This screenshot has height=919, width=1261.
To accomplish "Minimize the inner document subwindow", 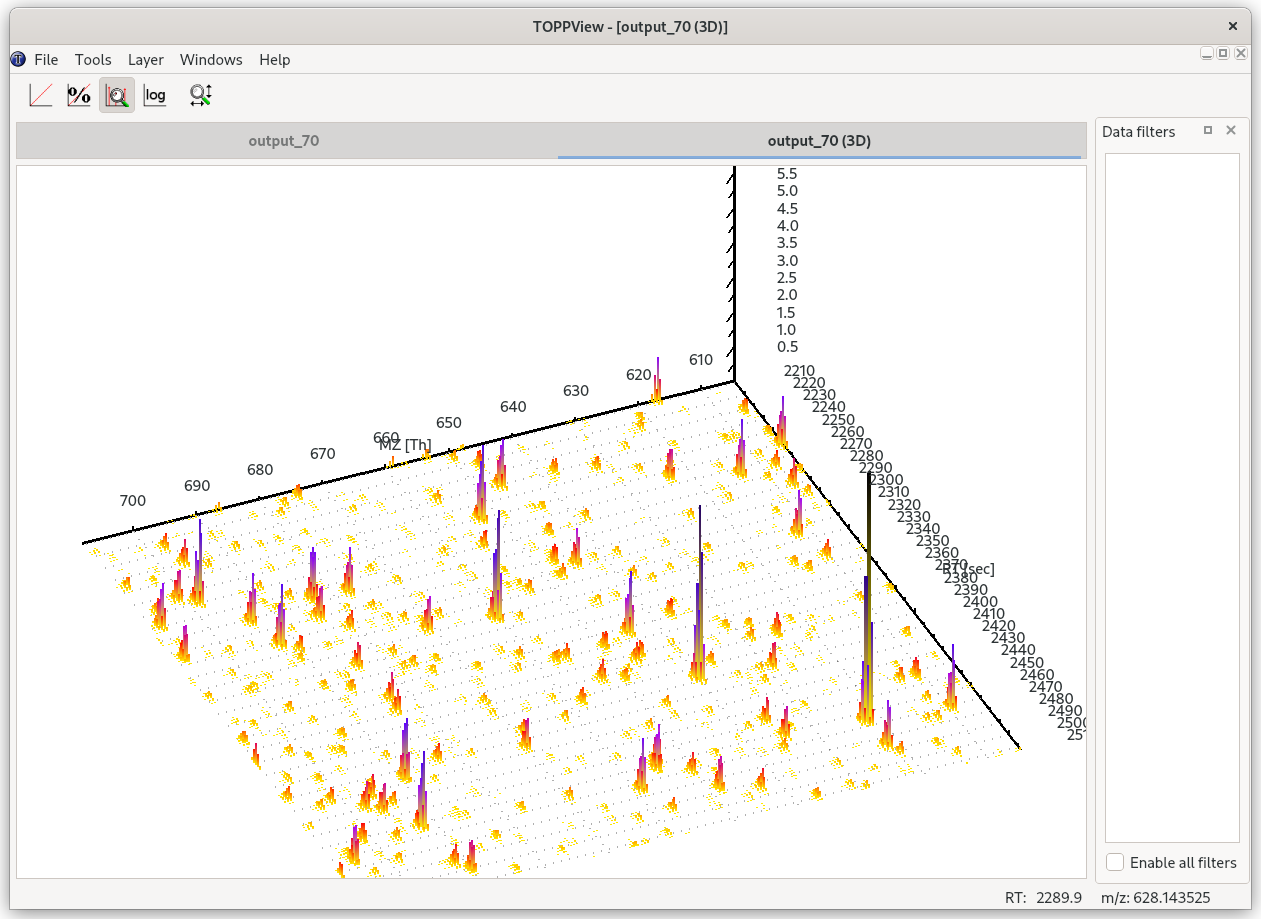I will click(1207, 54).
